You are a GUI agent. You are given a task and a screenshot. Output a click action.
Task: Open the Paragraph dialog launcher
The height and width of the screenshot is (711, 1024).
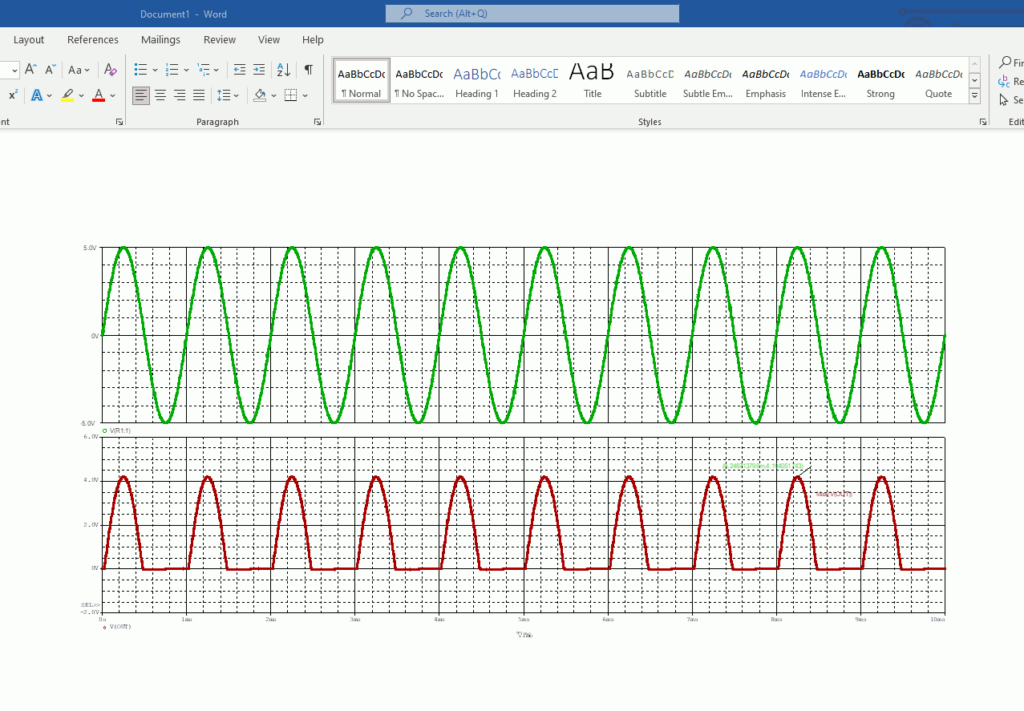coord(317,121)
